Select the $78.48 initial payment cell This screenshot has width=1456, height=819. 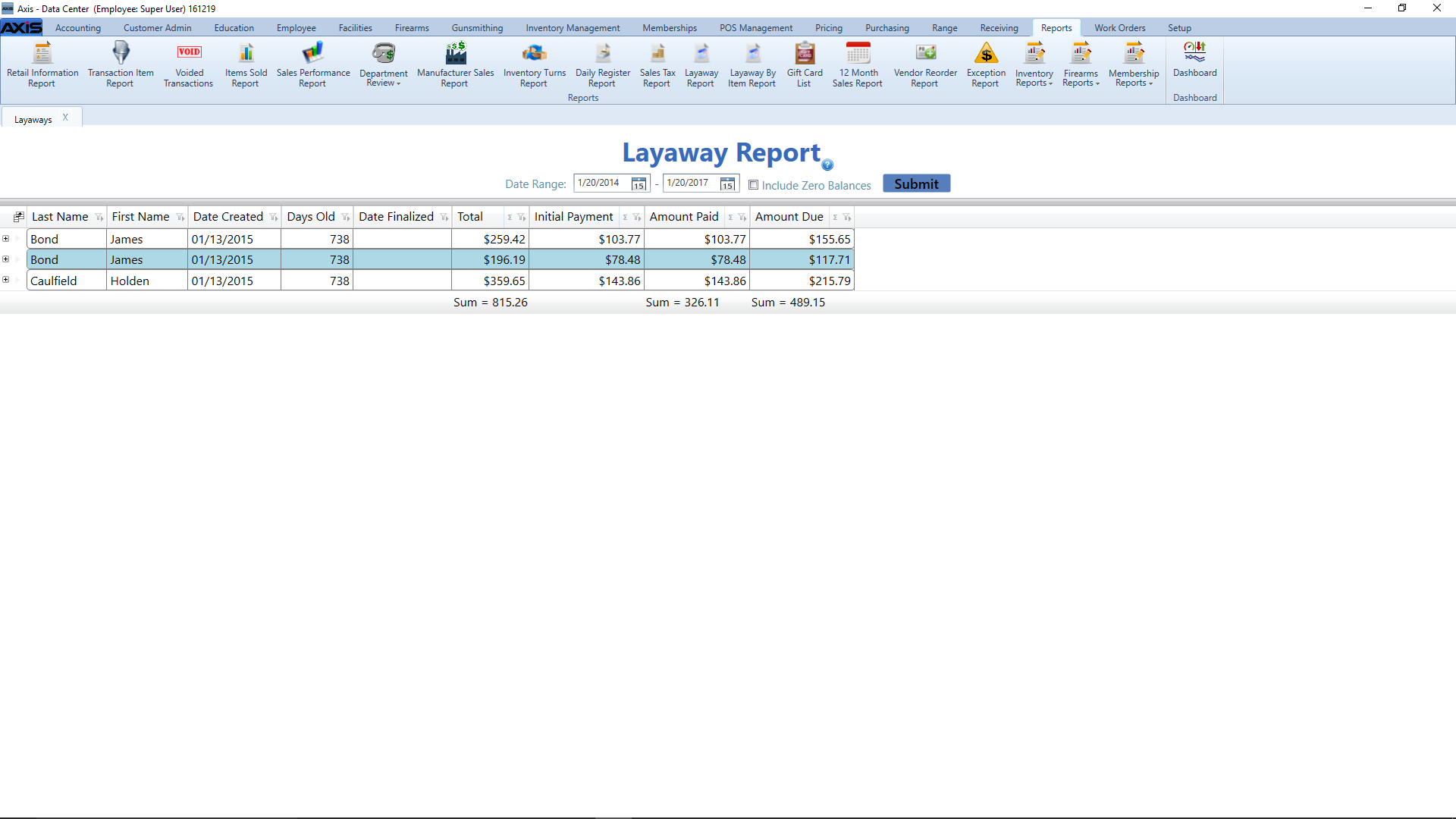pyautogui.click(x=586, y=259)
